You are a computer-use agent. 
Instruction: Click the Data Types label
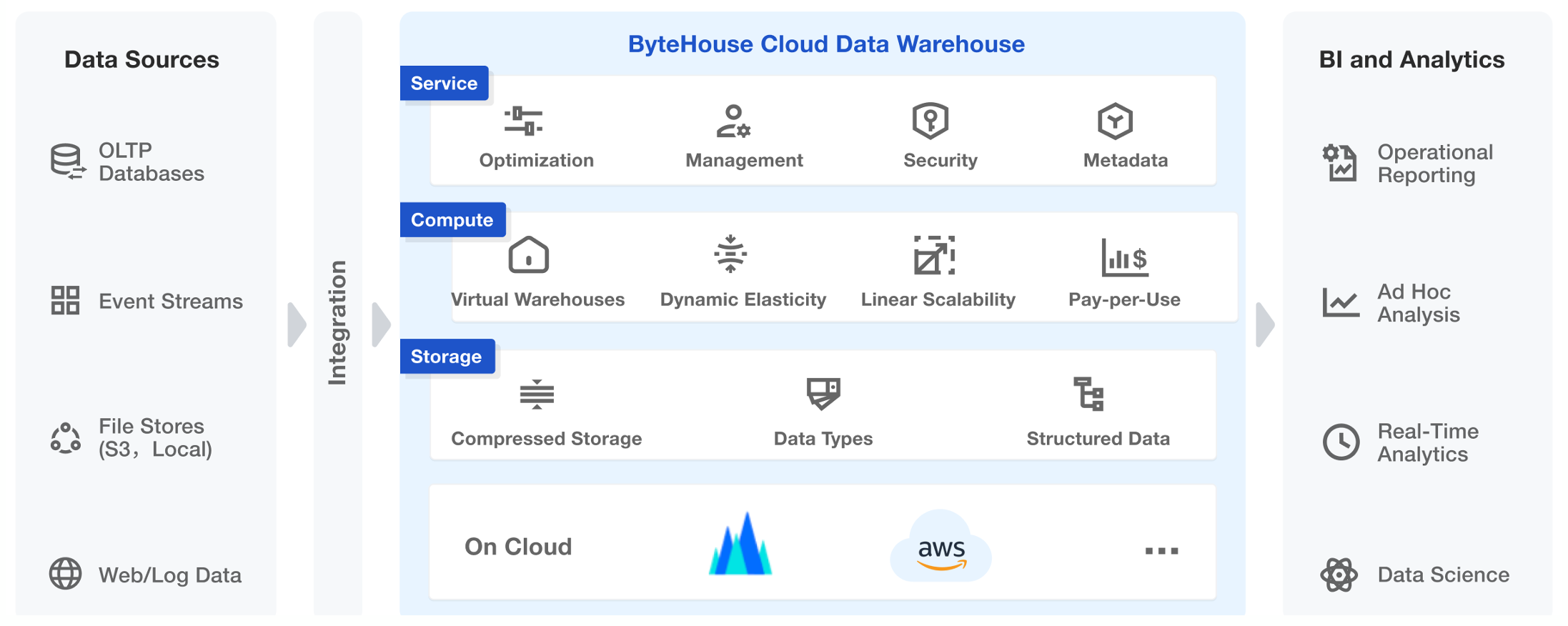(x=823, y=438)
